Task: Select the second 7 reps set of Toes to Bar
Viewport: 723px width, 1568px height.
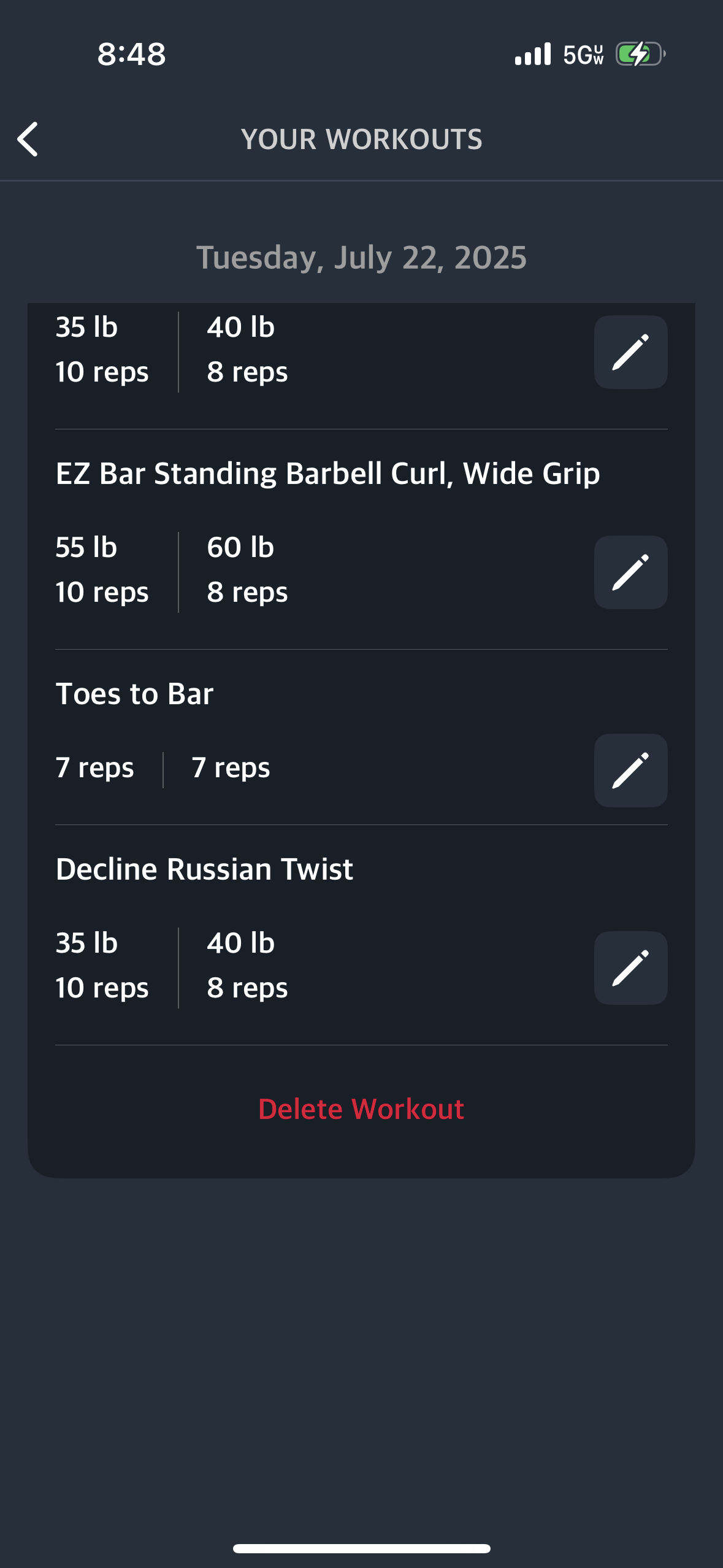Action: coord(231,768)
